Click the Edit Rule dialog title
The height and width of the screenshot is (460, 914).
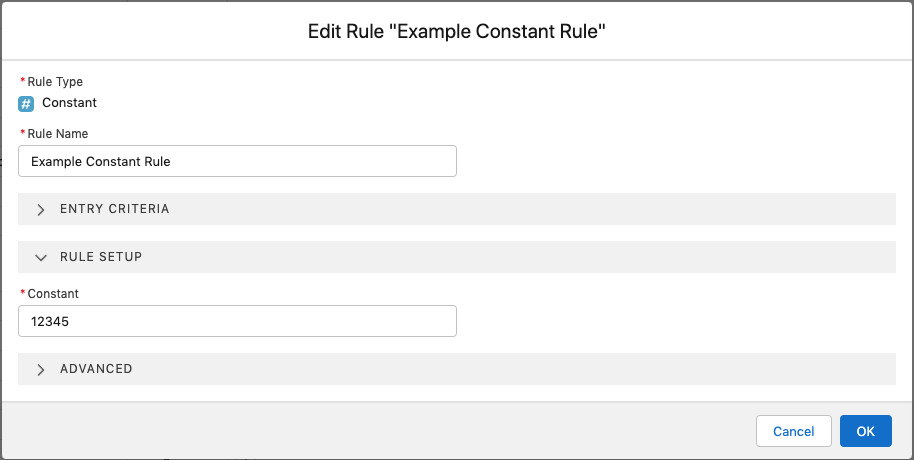[x=457, y=32]
